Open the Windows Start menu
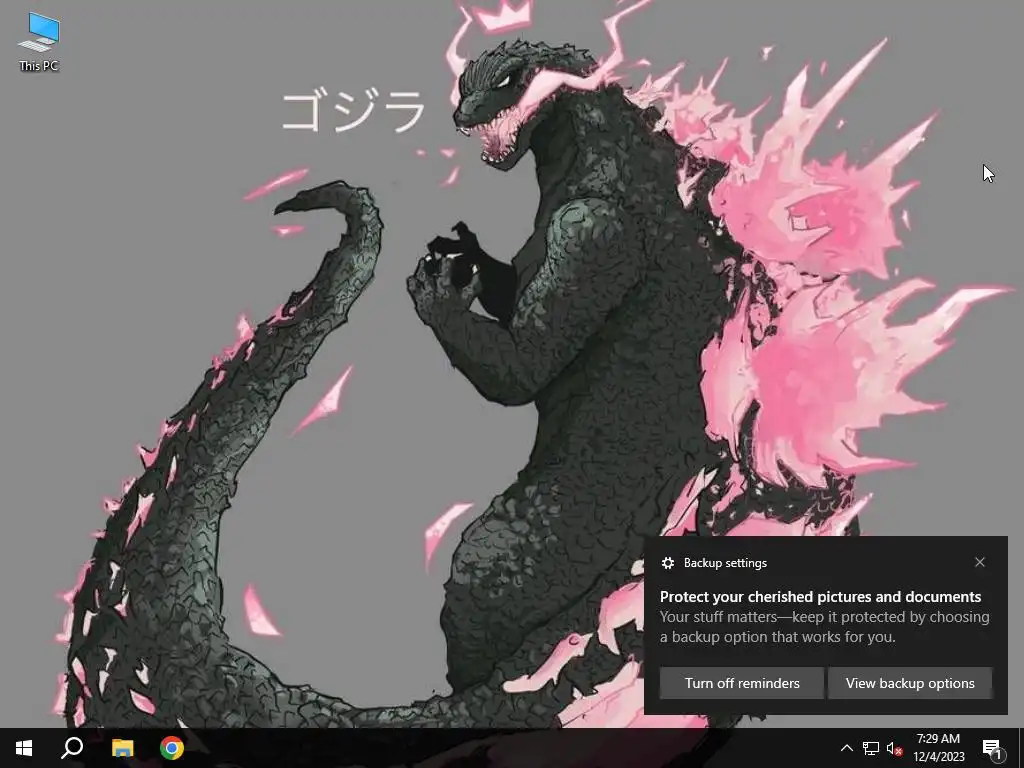The image size is (1024, 768). 24,748
